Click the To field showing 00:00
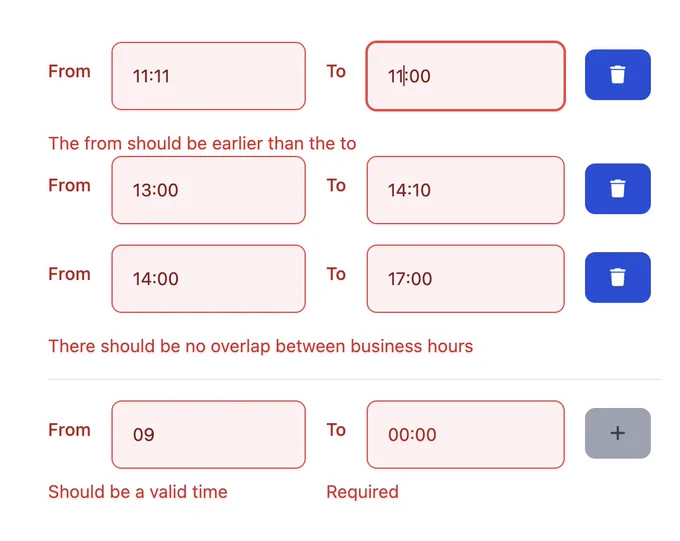 tap(465, 434)
